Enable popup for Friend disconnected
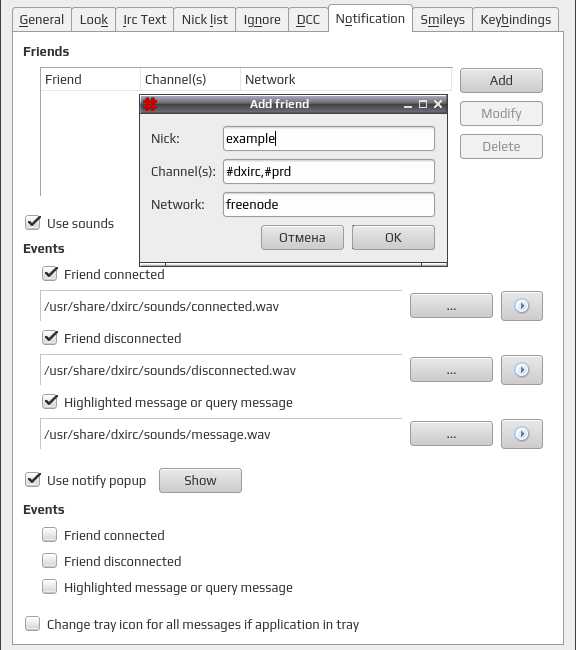Screen dimensions: 576x650 pyautogui.click(x=50, y=561)
